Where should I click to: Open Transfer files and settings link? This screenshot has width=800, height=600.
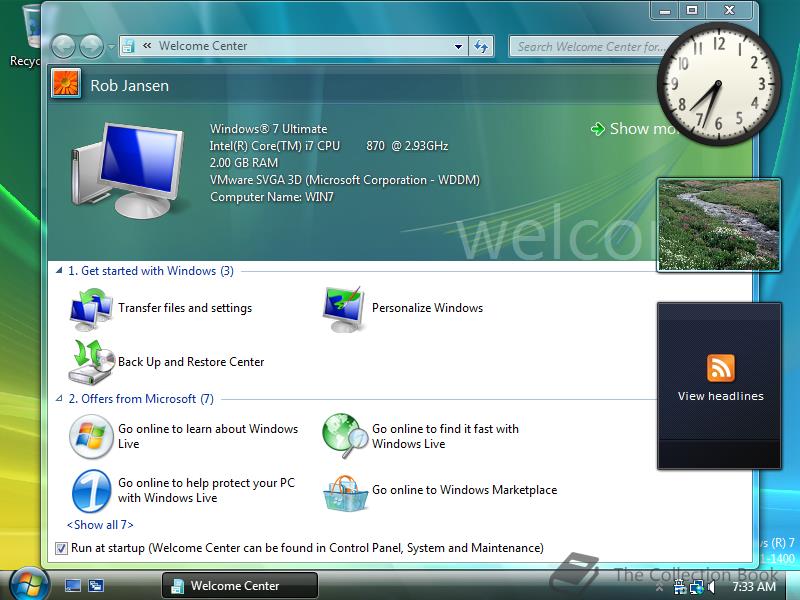tap(185, 308)
